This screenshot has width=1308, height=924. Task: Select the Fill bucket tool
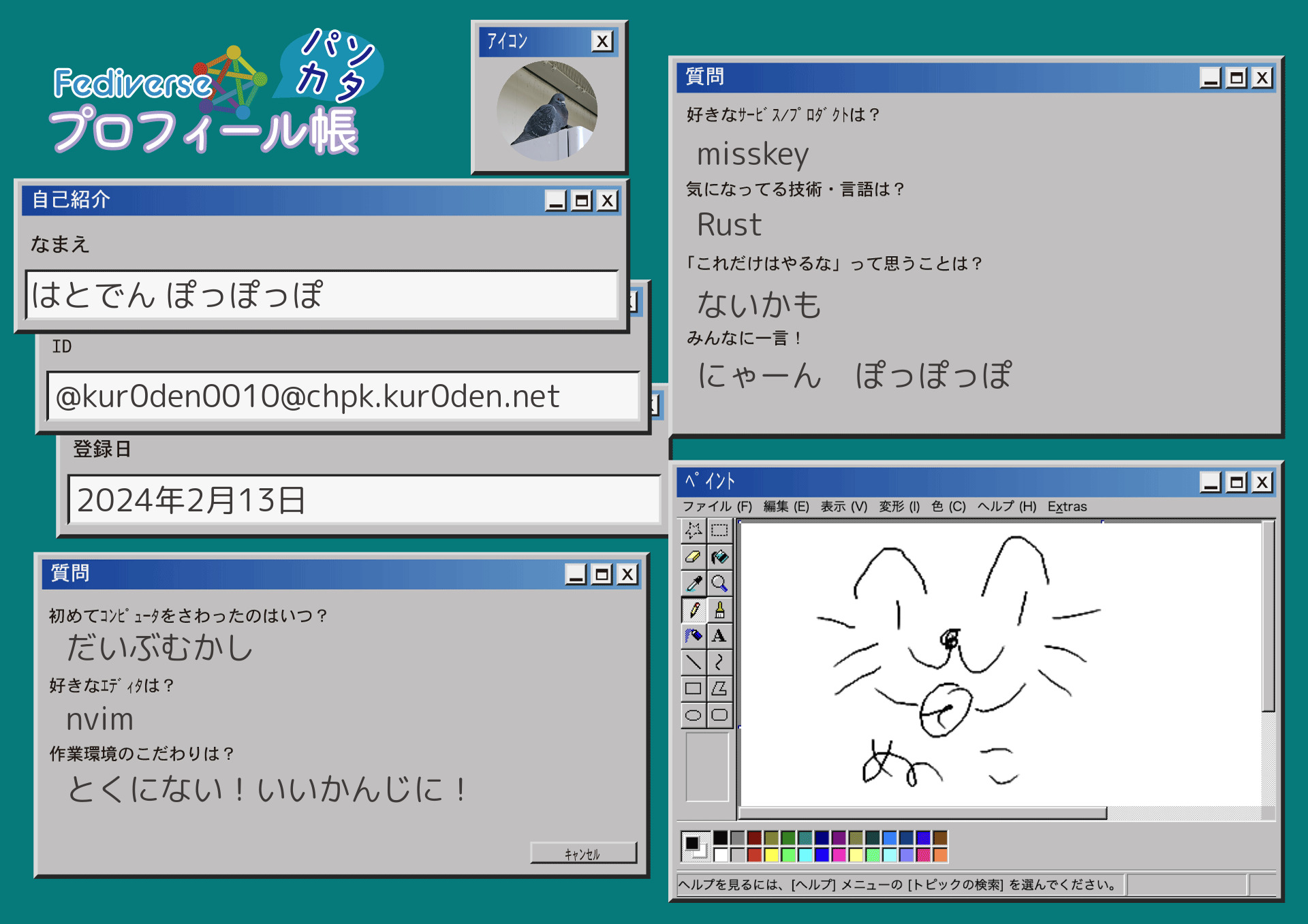719,557
